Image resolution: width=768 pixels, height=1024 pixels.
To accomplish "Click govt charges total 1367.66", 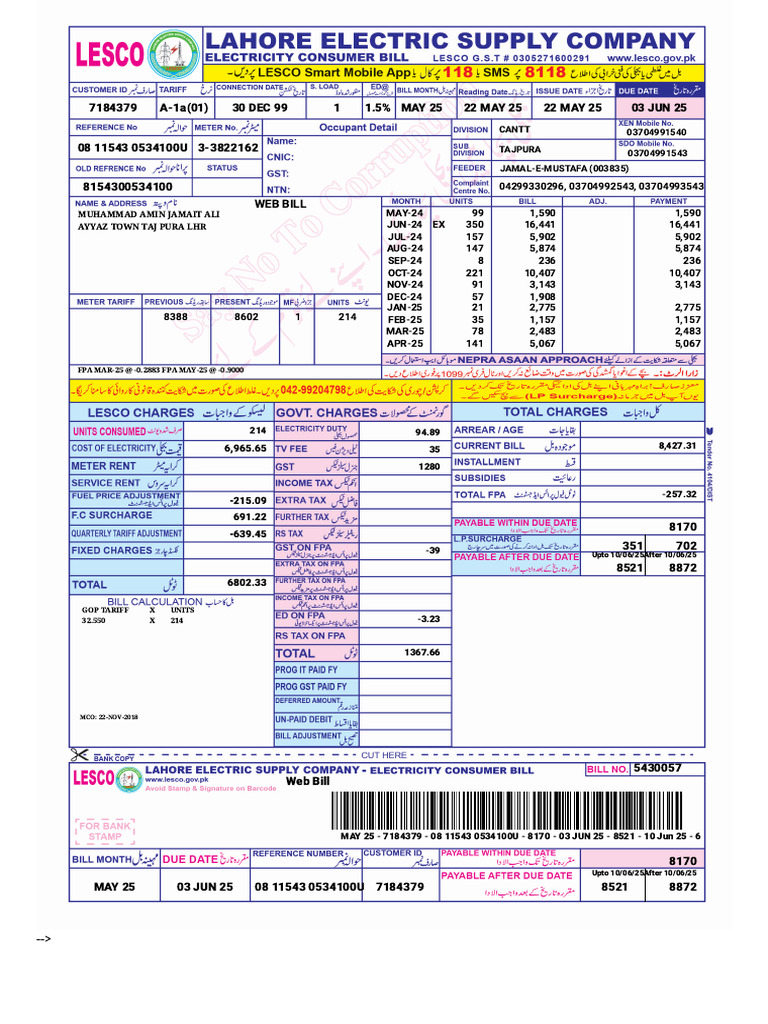I will (422, 652).
